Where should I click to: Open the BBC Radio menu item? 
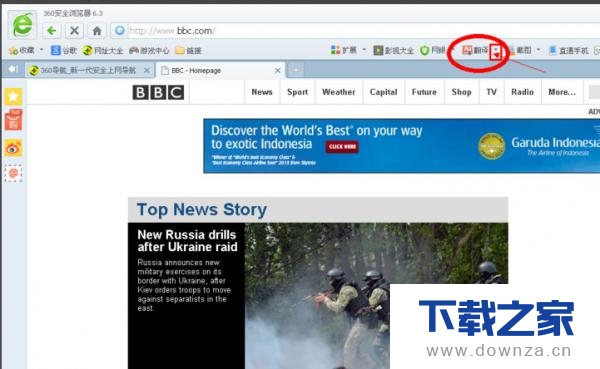(x=523, y=92)
